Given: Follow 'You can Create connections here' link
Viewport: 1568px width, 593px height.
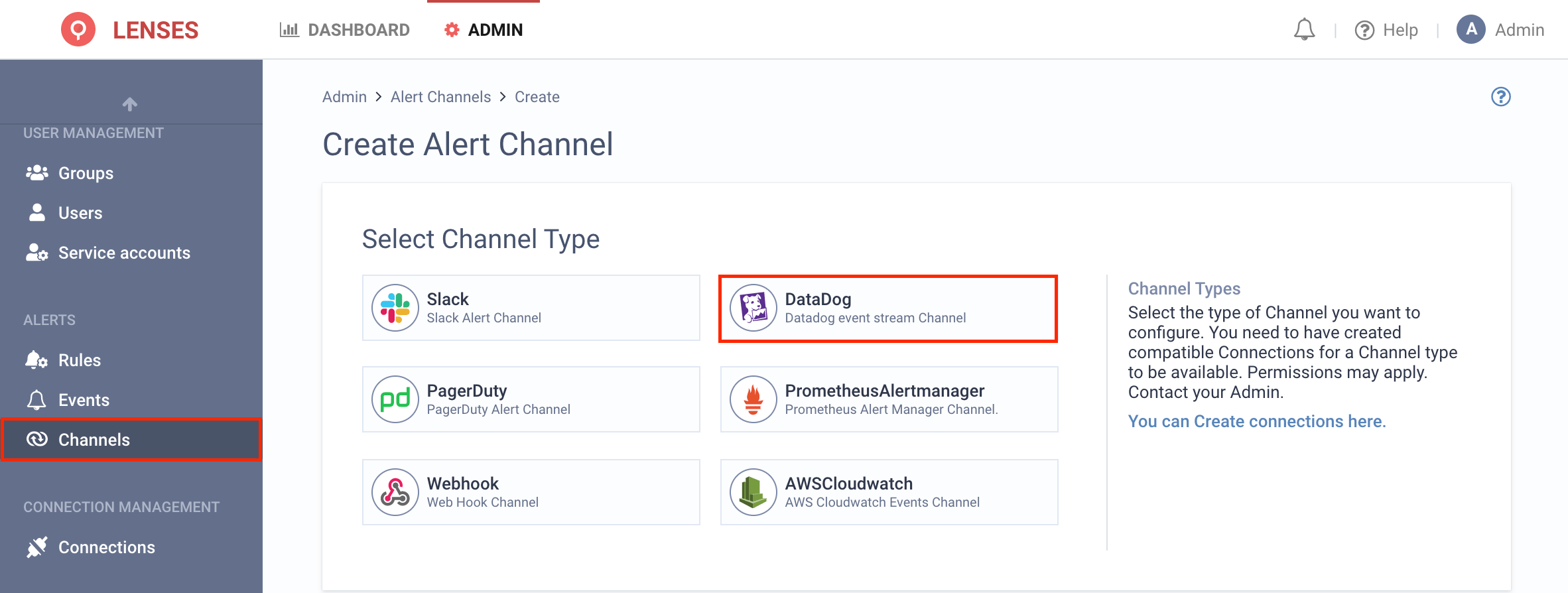Looking at the screenshot, I should tap(1257, 421).
